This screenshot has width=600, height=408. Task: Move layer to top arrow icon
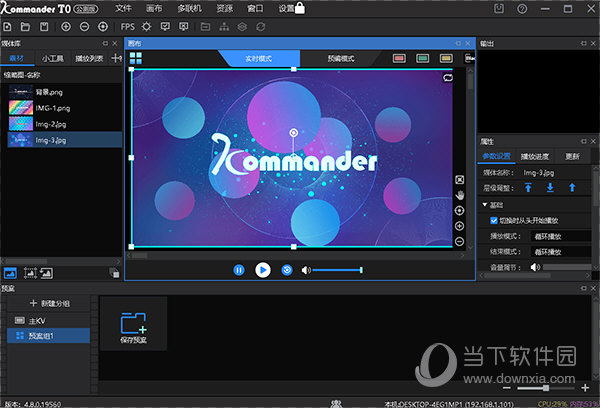click(x=528, y=188)
